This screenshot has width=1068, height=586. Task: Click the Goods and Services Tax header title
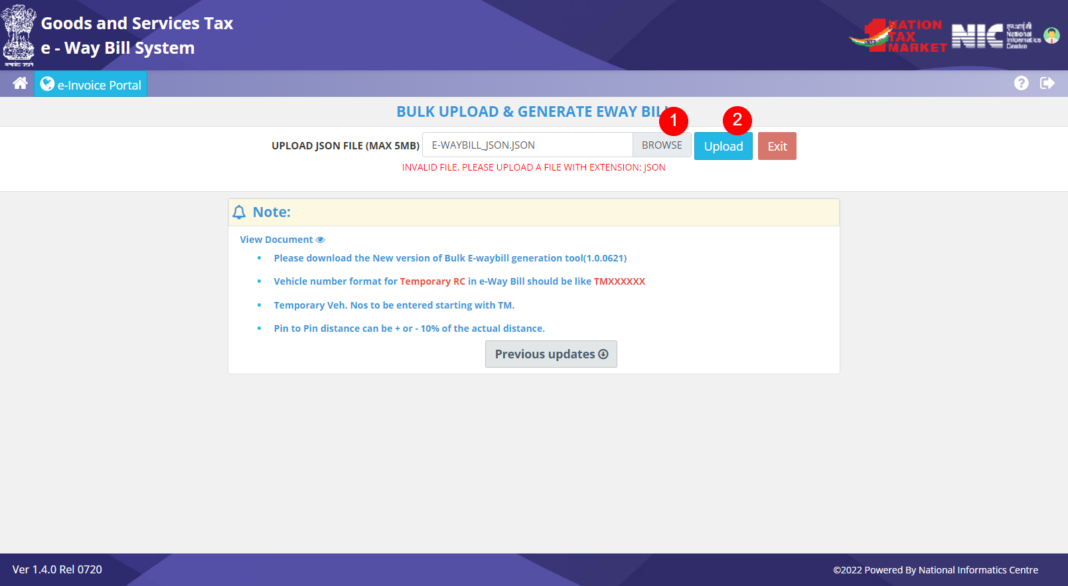tap(137, 23)
